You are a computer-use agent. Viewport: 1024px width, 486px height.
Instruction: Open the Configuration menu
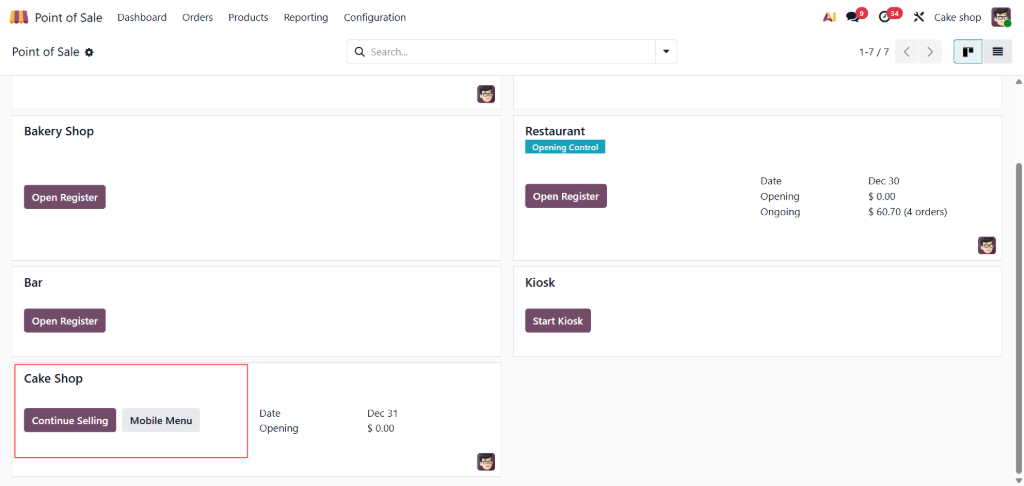[374, 17]
